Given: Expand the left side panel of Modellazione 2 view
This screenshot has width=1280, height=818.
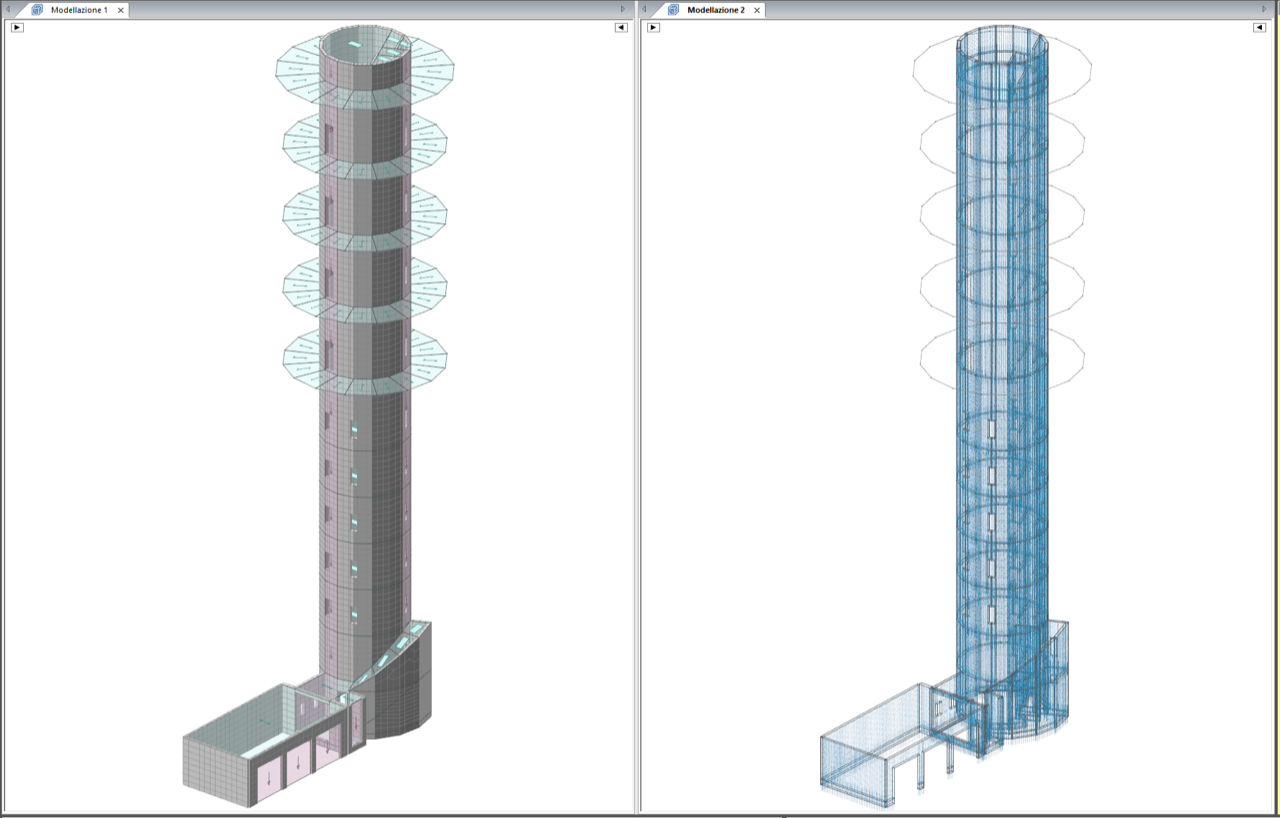Looking at the screenshot, I should (x=653, y=27).
